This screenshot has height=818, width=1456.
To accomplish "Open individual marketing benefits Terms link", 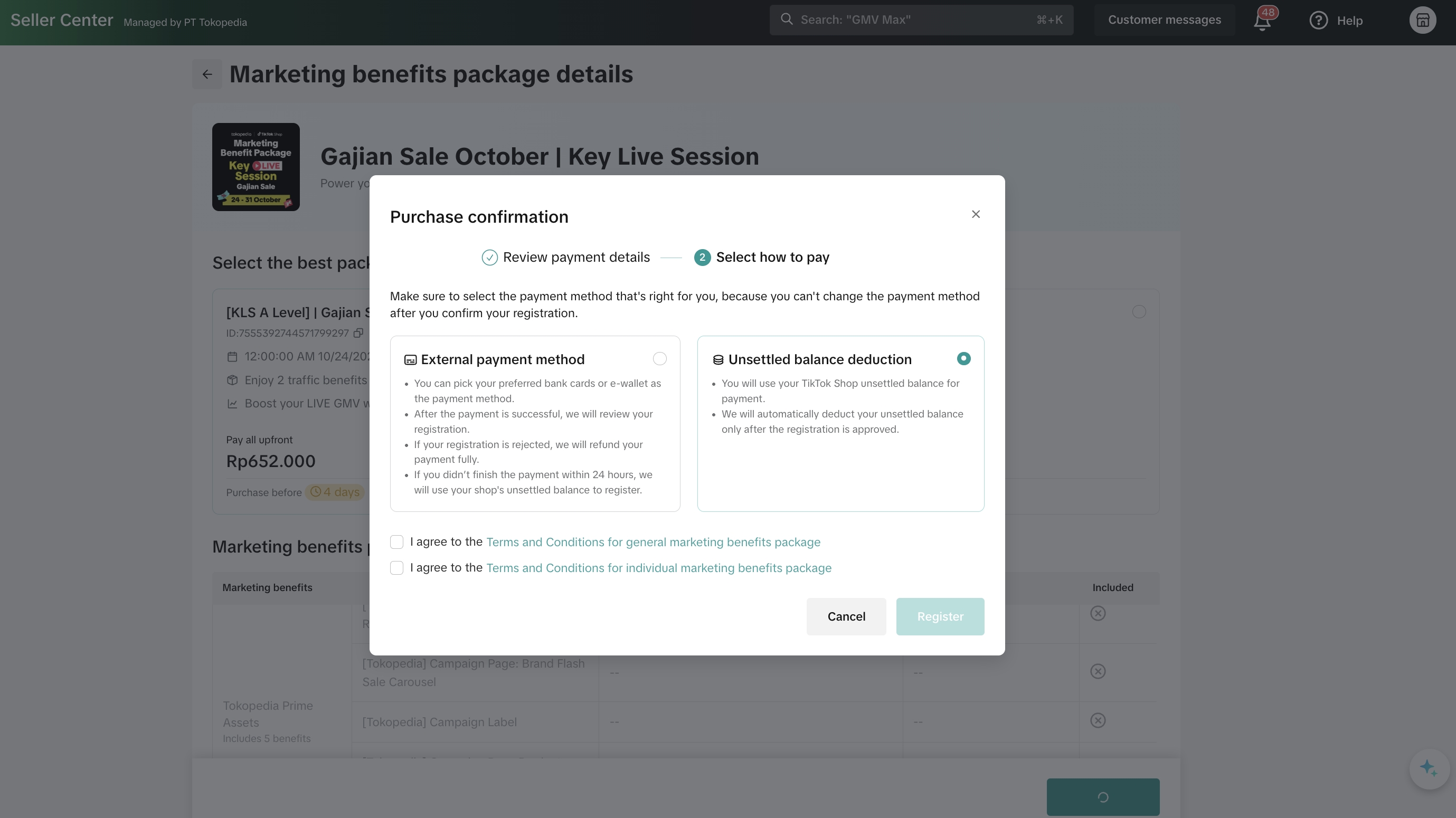I will click(x=658, y=568).
